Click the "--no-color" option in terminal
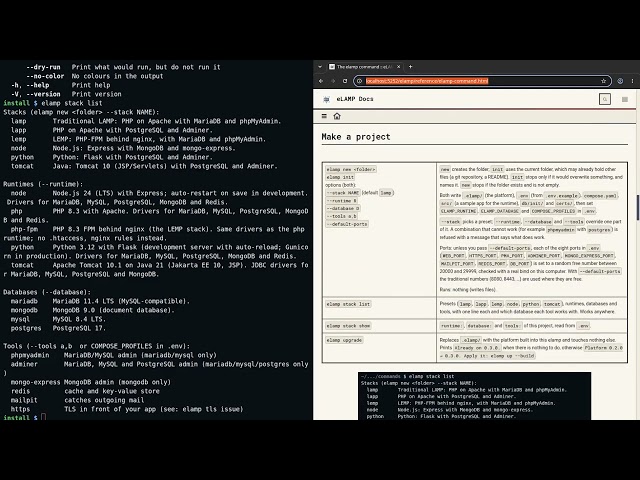 coord(45,76)
